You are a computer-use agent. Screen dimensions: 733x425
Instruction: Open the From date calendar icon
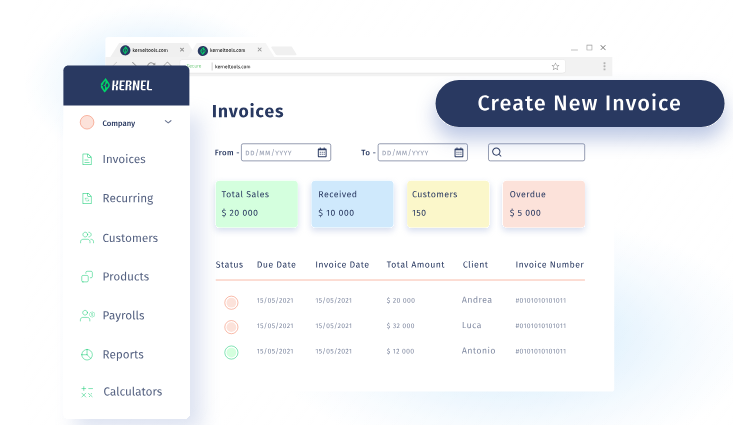[322, 152]
